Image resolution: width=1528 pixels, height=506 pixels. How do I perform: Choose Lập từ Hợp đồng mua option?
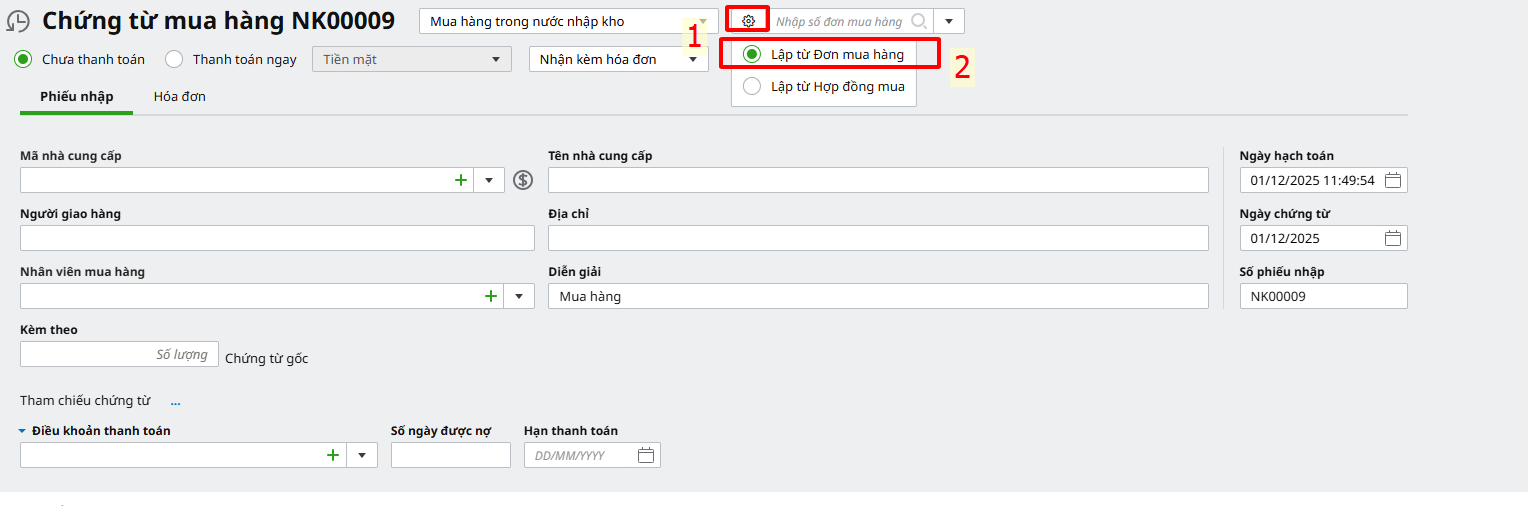tap(752, 87)
